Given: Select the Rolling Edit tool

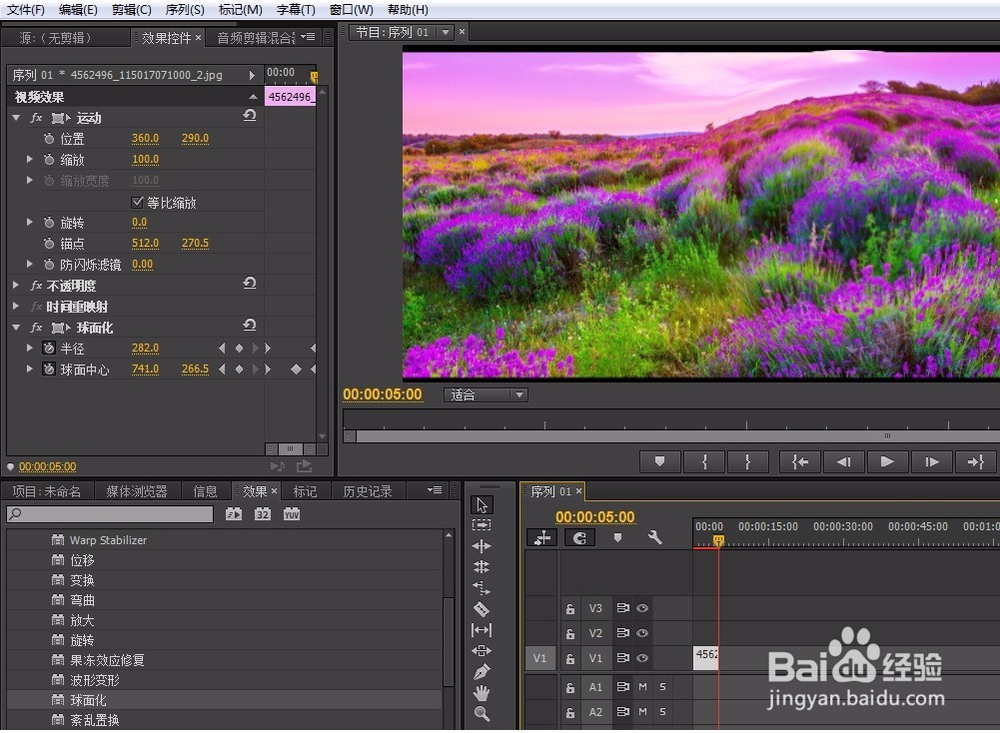Looking at the screenshot, I should click(x=482, y=566).
